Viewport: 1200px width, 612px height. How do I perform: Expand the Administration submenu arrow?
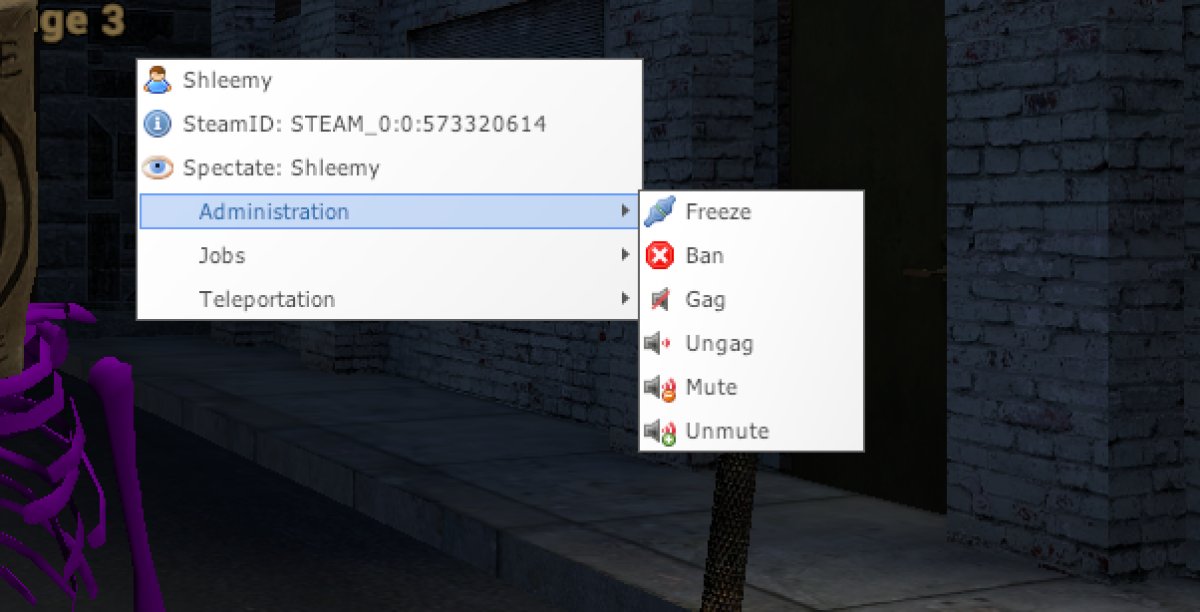click(x=625, y=211)
